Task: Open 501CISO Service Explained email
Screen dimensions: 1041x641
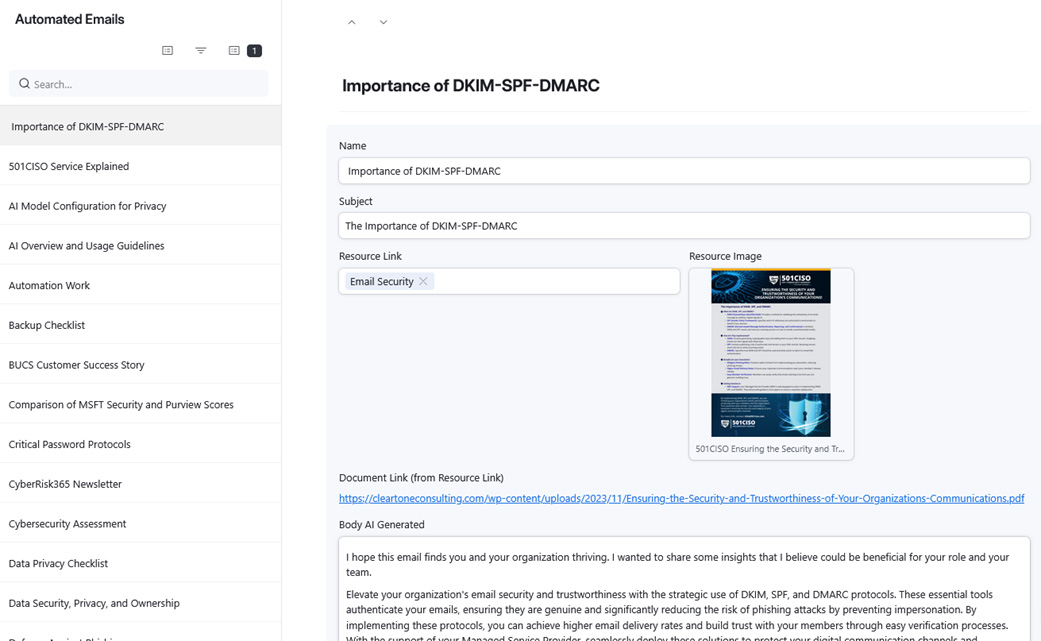Action: click(x=69, y=166)
